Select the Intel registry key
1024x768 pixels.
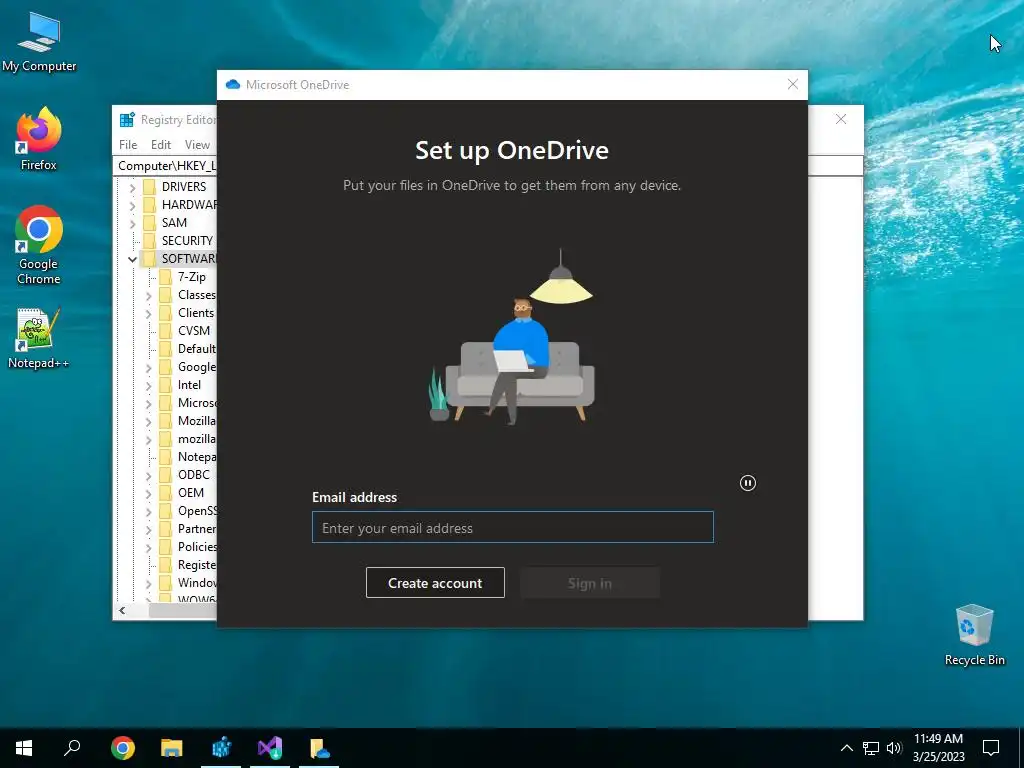[x=189, y=385]
